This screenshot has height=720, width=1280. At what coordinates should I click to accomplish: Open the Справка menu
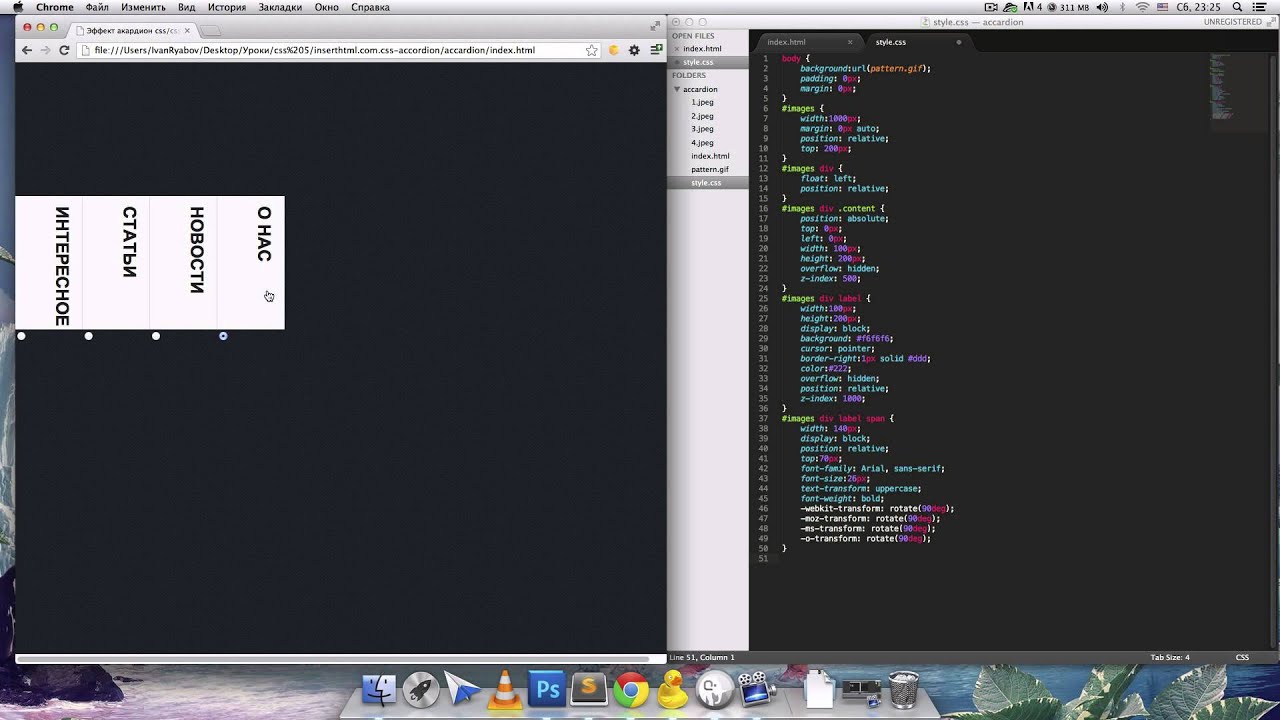coord(370,7)
